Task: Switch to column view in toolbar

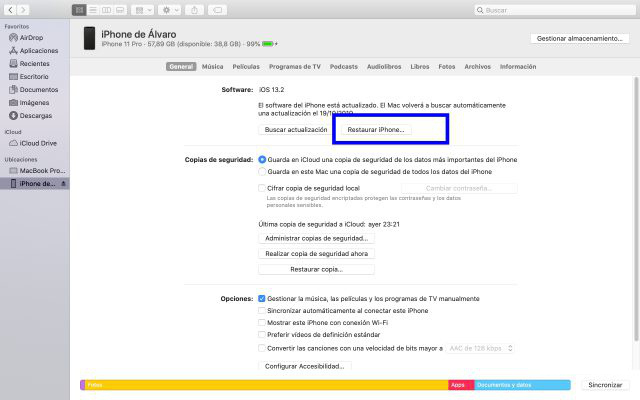Action: point(104,10)
